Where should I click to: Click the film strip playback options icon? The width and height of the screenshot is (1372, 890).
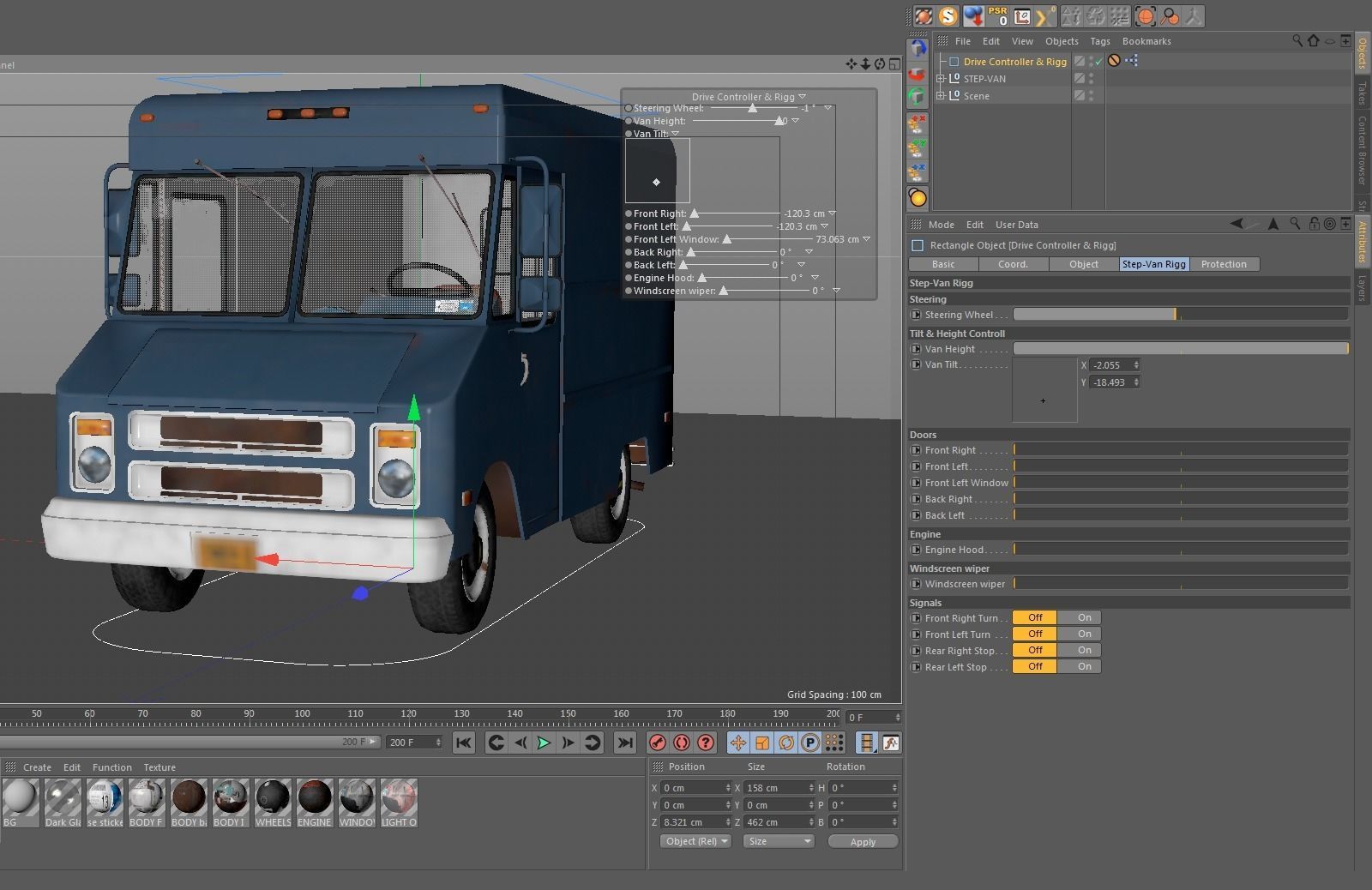(867, 743)
